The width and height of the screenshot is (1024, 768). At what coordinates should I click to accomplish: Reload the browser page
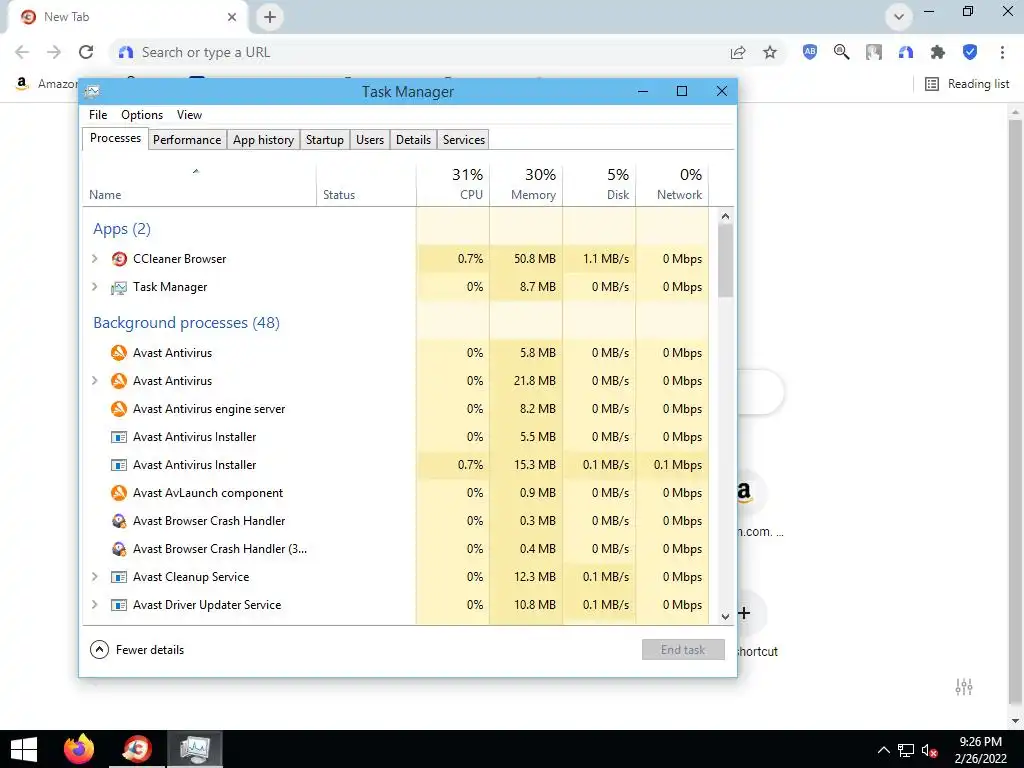[x=86, y=52]
